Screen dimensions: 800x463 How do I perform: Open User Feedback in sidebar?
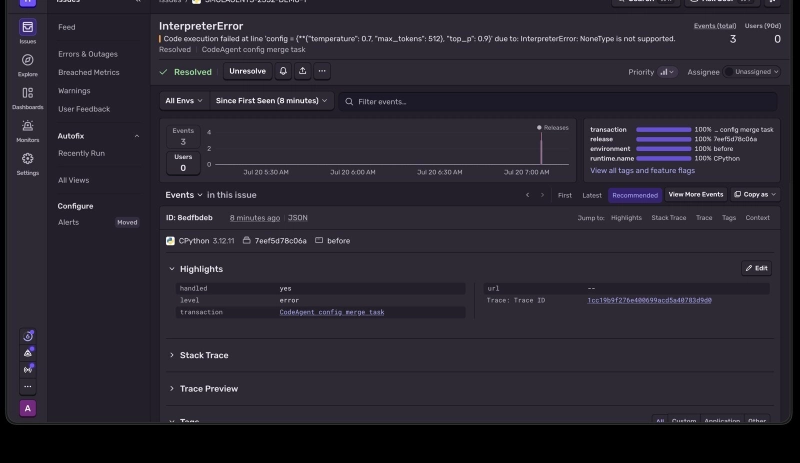pos(84,109)
